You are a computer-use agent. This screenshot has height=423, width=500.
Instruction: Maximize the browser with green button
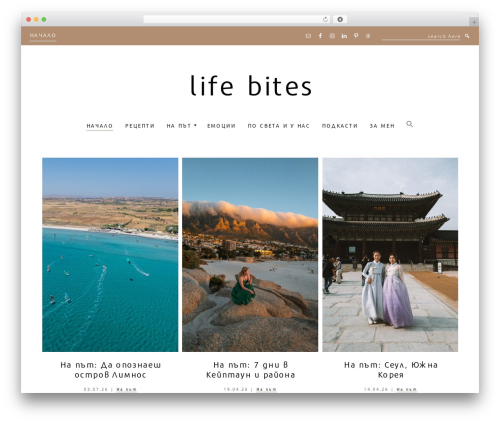pyautogui.click(x=44, y=20)
